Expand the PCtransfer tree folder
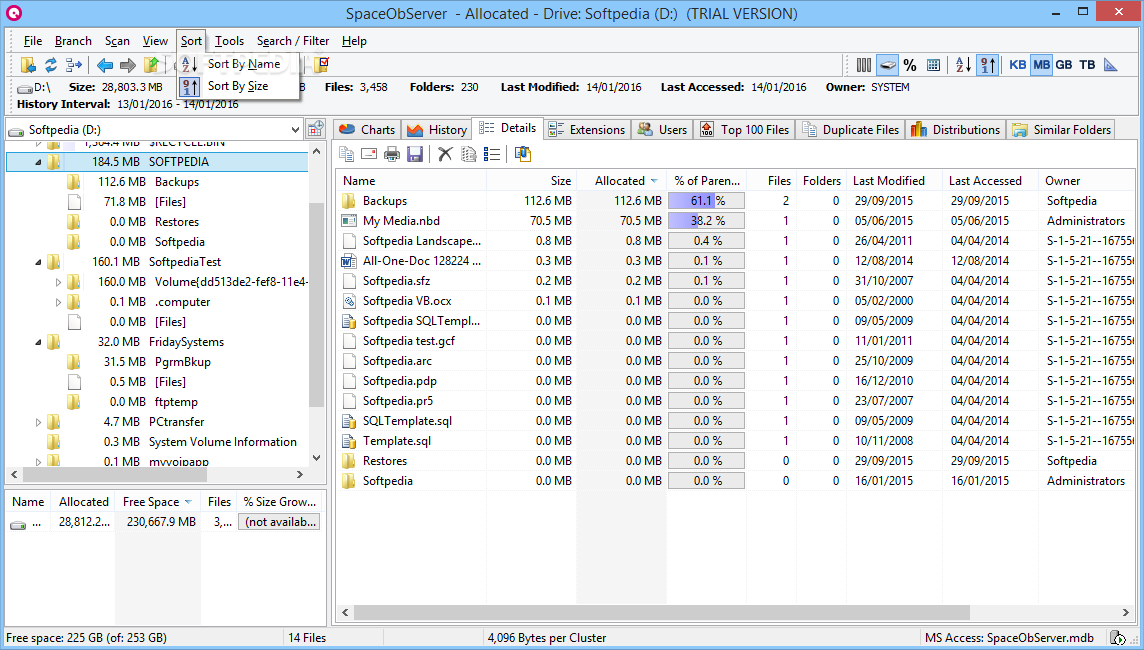Viewport: 1144px width, 650px height. 38,422
